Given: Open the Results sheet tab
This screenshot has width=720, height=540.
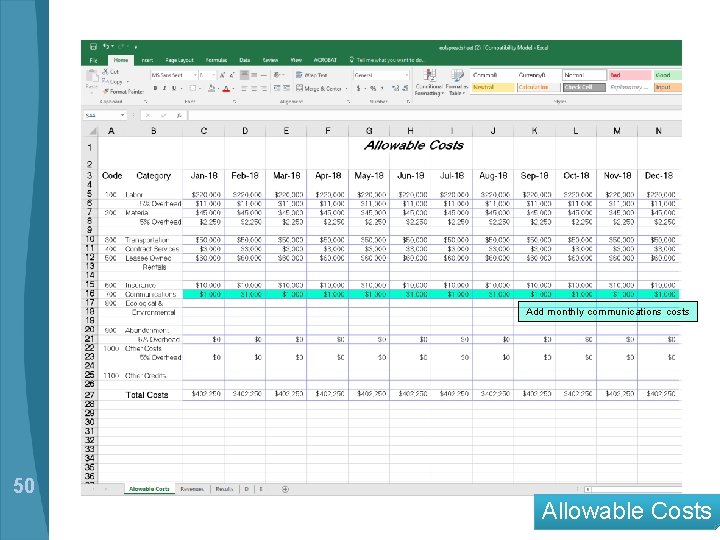Looking at the screenshot, I should (224, 489).
